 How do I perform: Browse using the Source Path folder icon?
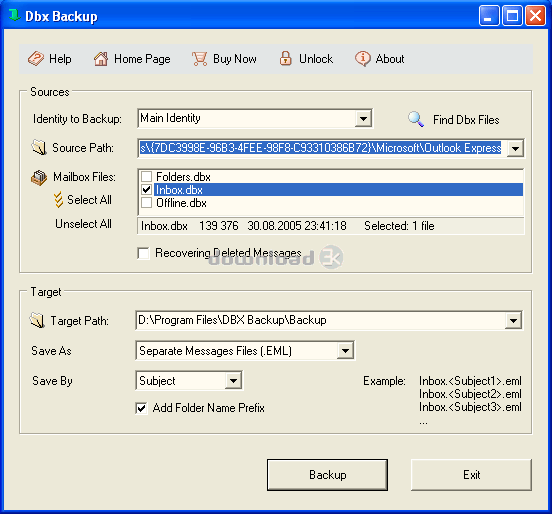[x=39, y=147]
